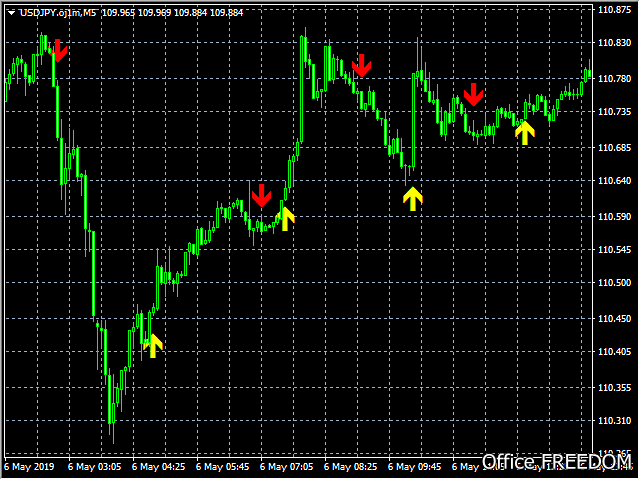Click the yellow buy arrow under the 110.735 candles
Image resolution: width=640 pixels, height=480 pixels.
(524, 133)
